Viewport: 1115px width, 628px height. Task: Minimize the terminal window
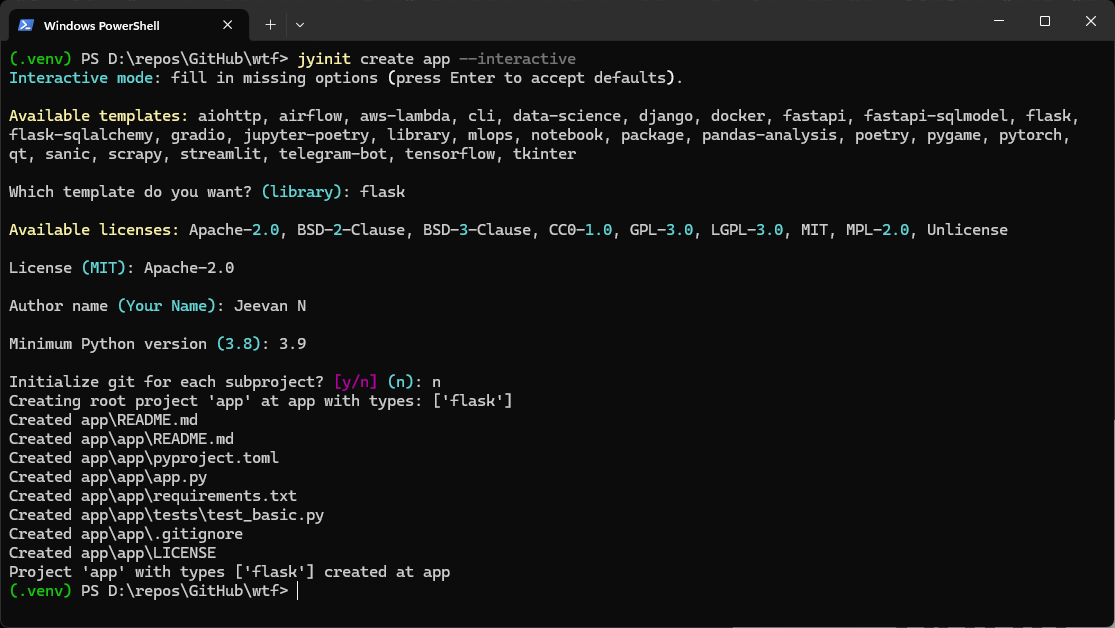click(x=998, y=21)
